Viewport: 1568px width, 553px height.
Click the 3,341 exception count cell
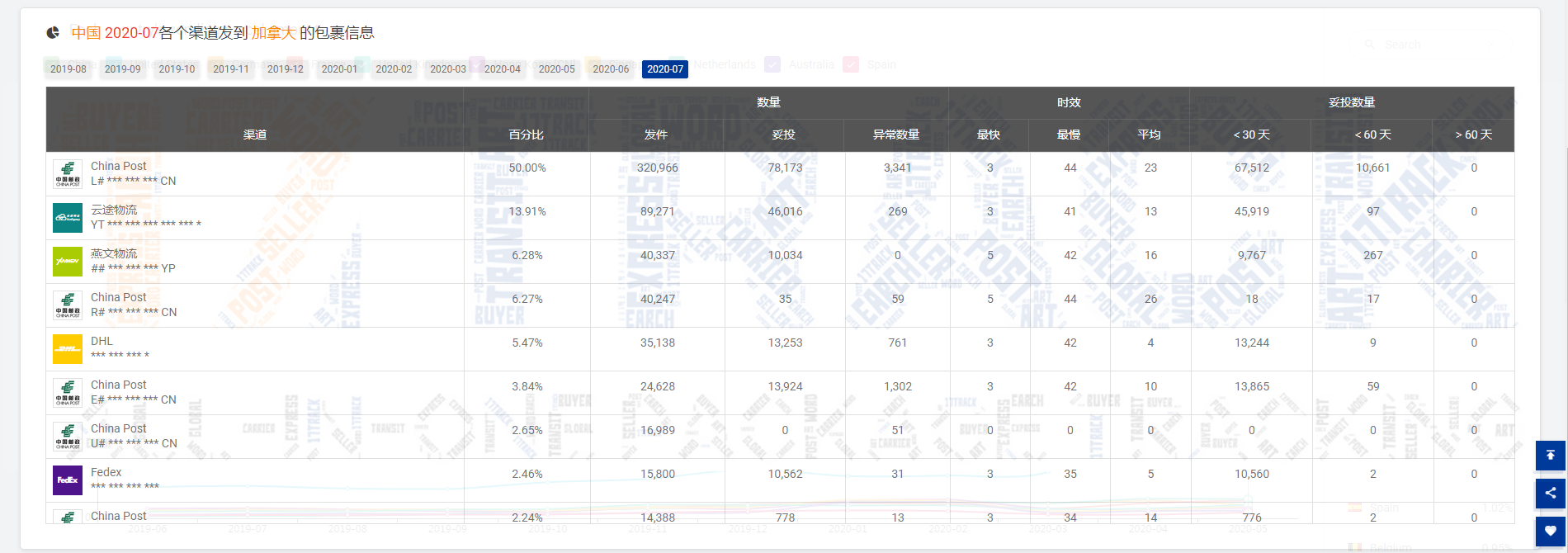click(898, 168)
